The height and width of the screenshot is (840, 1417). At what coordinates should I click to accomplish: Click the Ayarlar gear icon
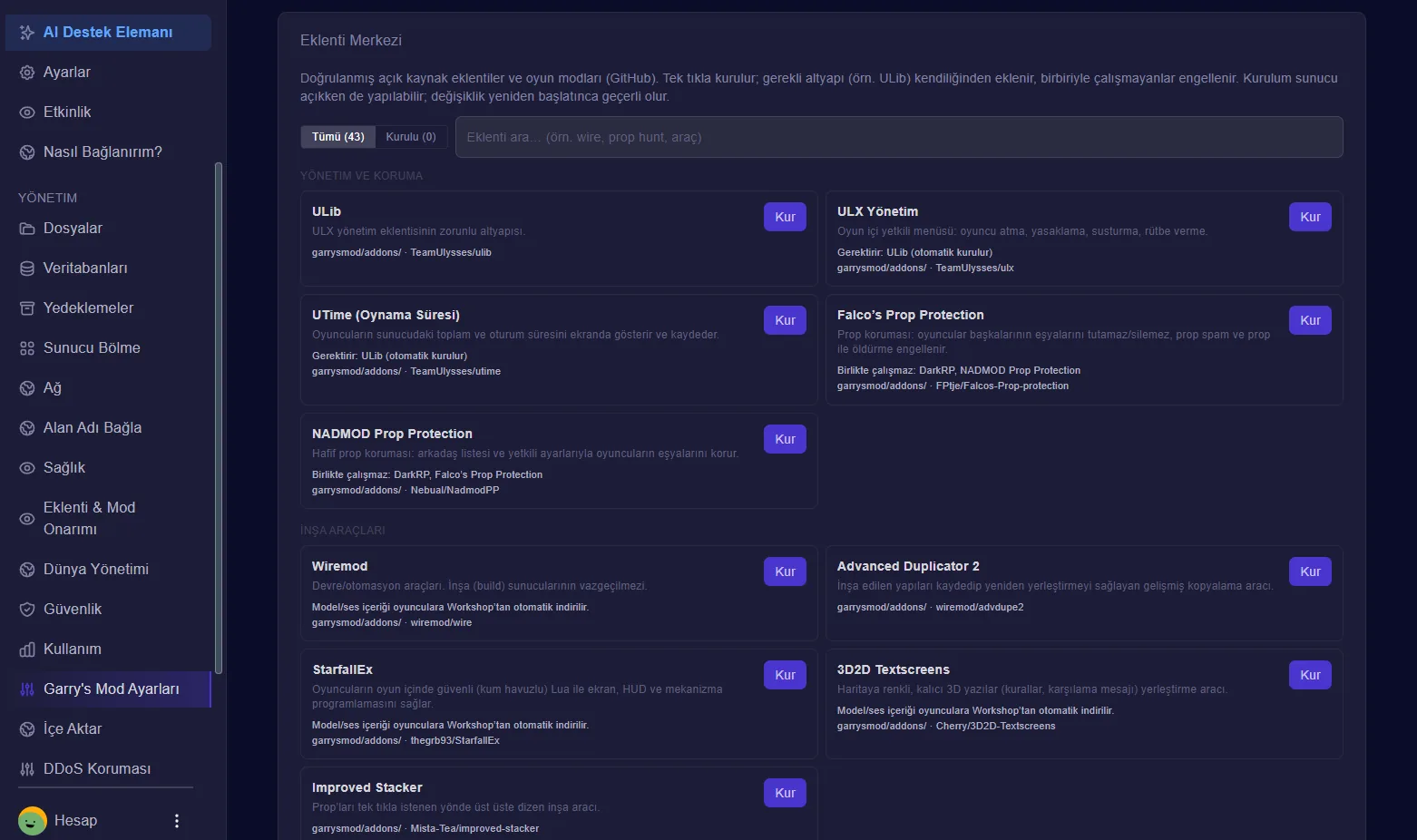click(x=27, y=73)
